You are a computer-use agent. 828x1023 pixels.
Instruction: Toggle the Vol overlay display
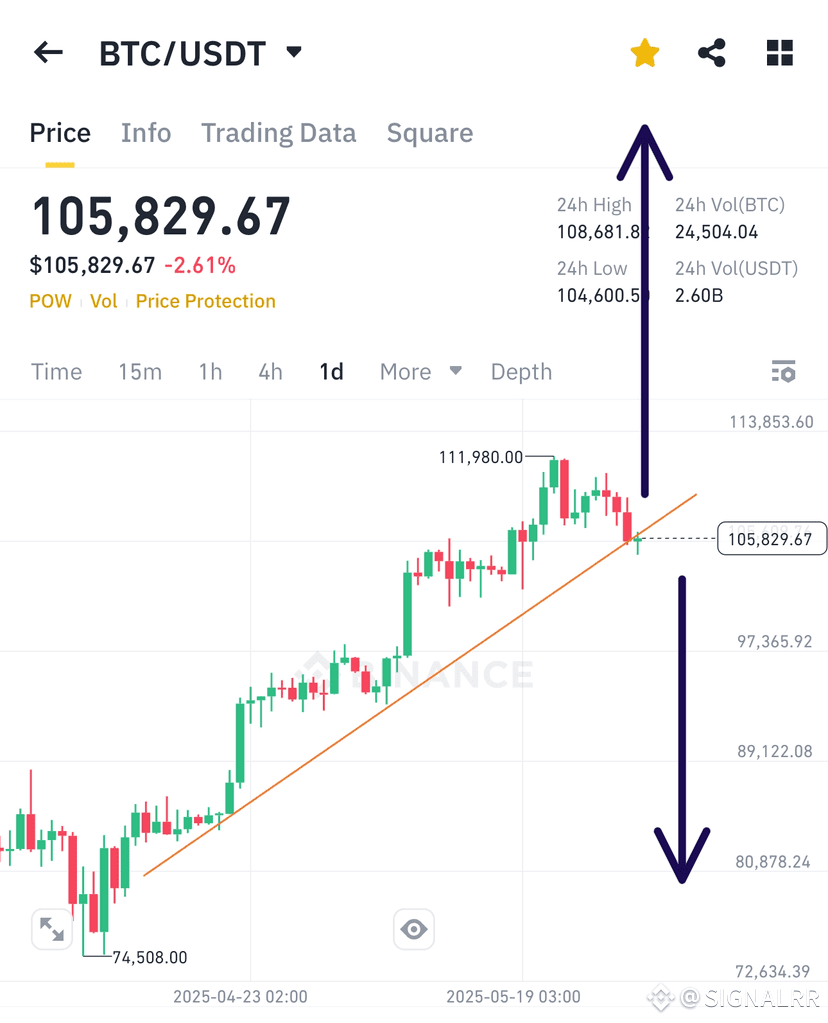click(103, 301)
